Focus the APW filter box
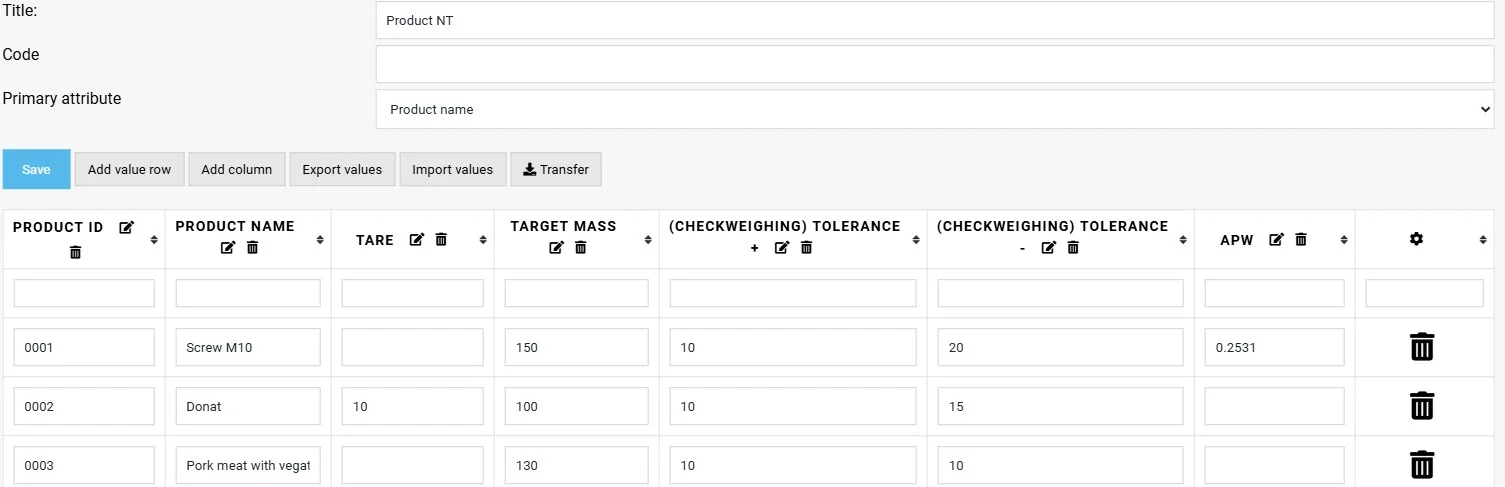 [1275, 293]
